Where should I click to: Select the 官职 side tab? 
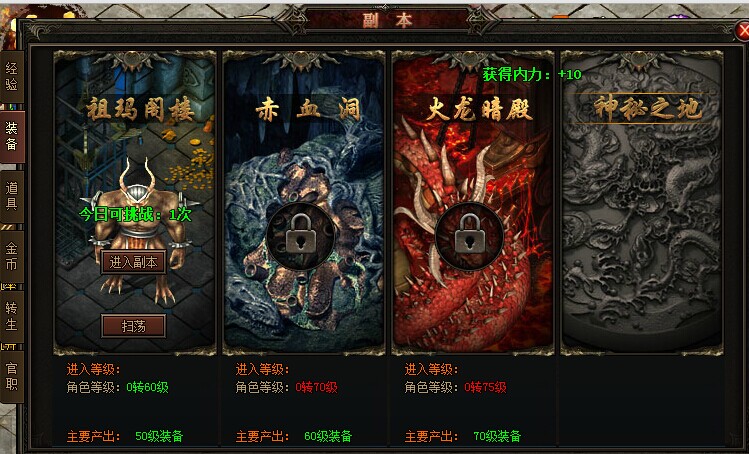pyautogui.click(x=11, y=376)
